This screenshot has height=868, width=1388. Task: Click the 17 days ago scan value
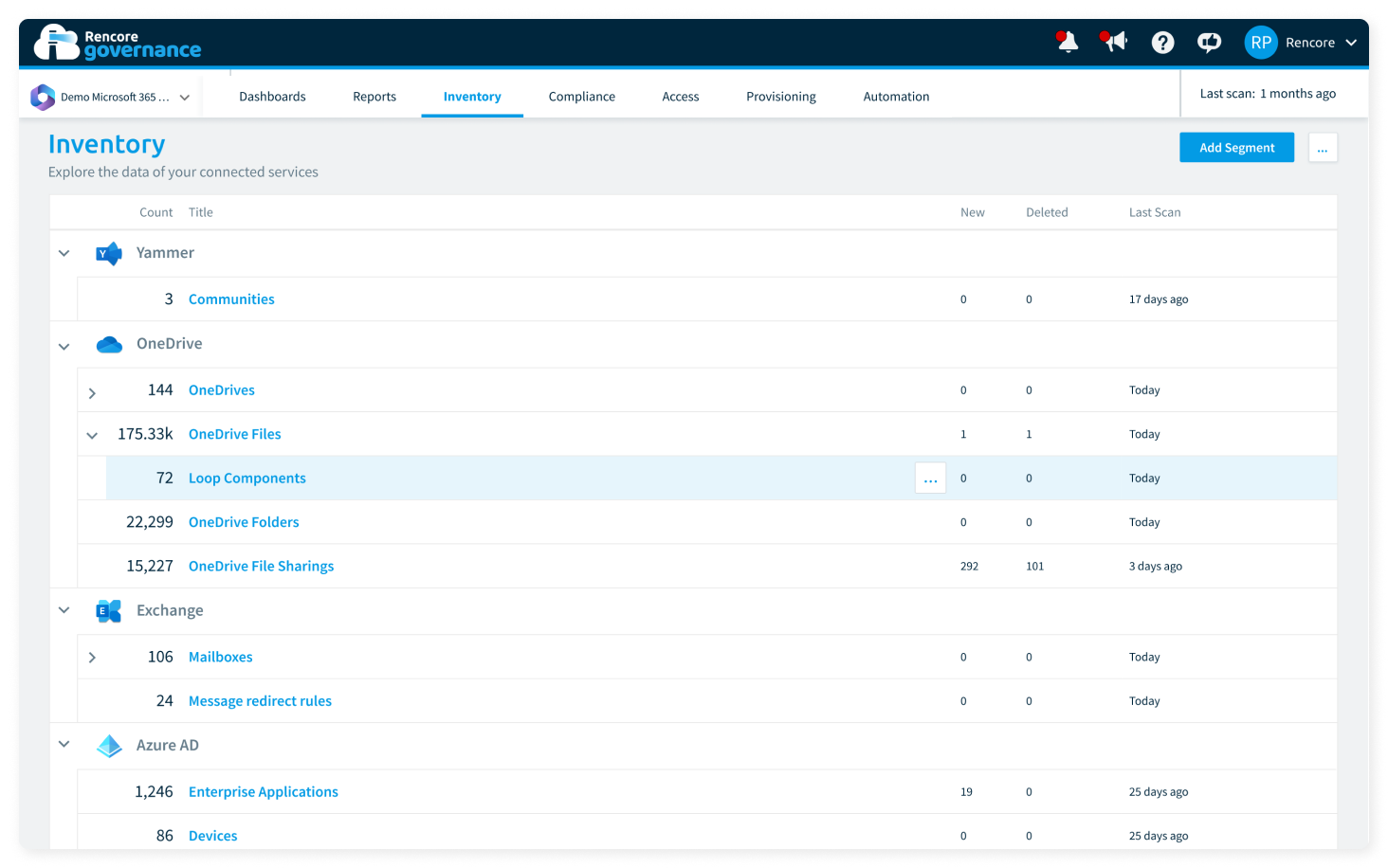click(x=1159, y=299)
